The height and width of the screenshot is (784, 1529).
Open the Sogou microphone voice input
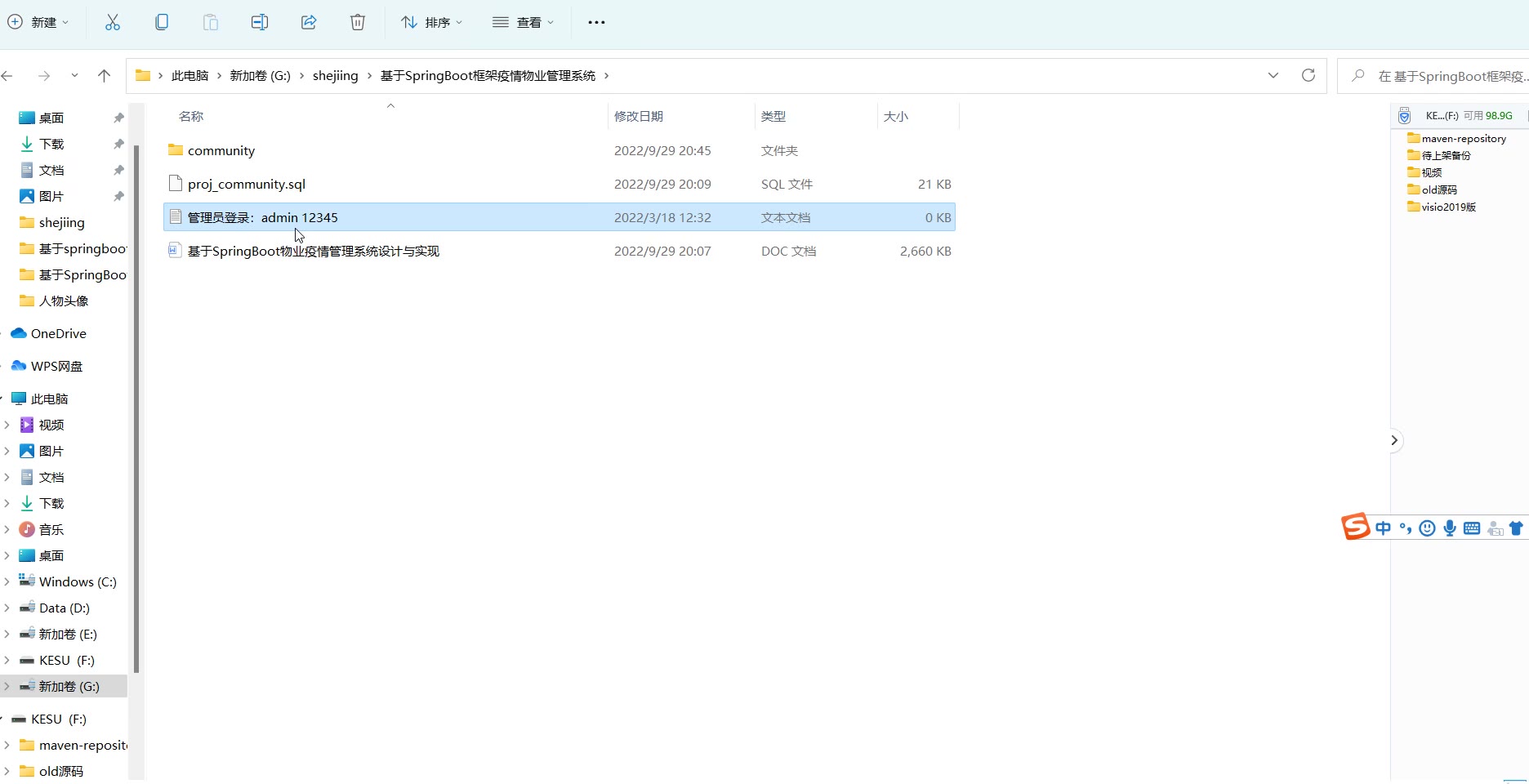[x=1450, y=528]
